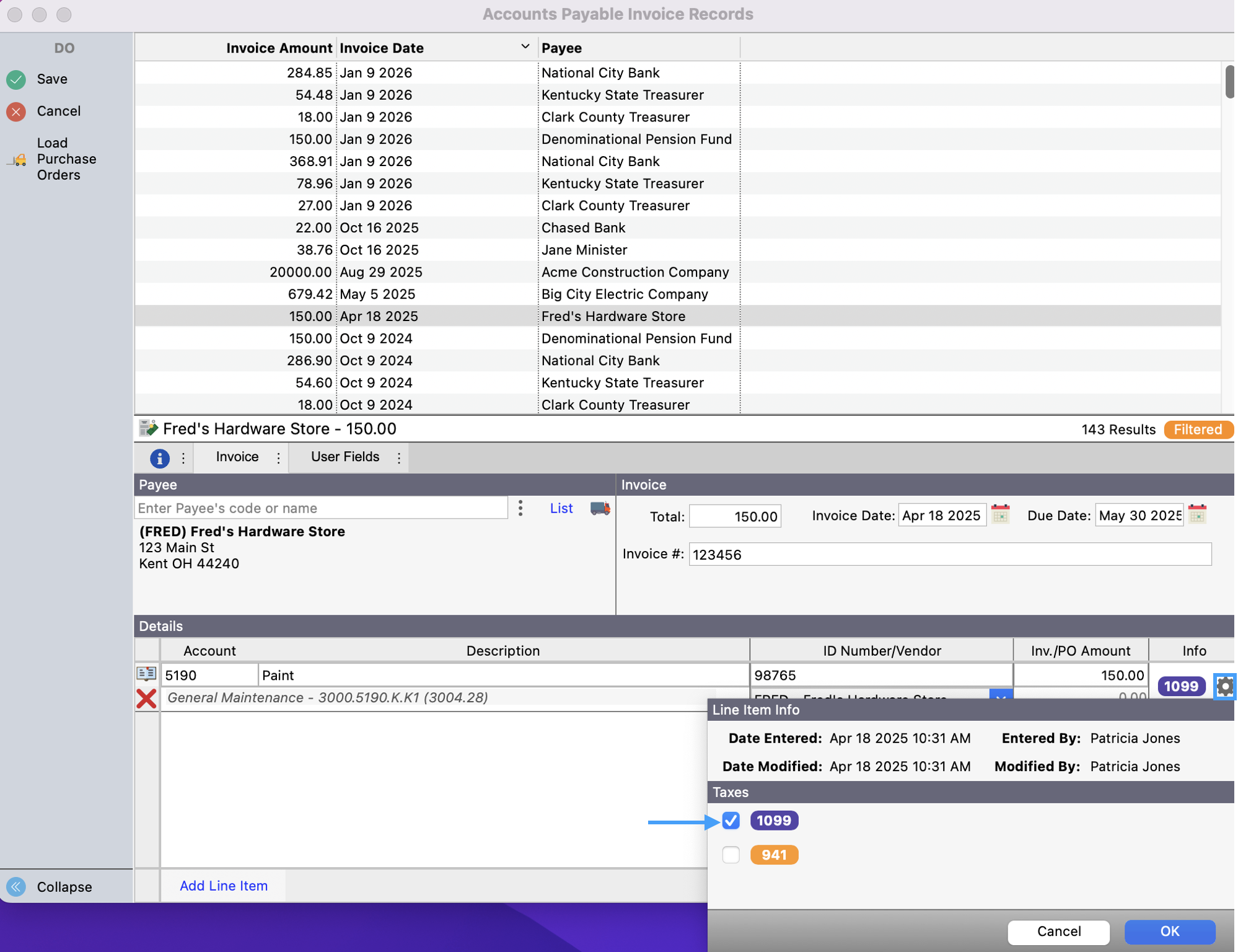Uncheck the 1099 tax checkbox
The height and width of the screenshot is (952, 1238).
731,821
